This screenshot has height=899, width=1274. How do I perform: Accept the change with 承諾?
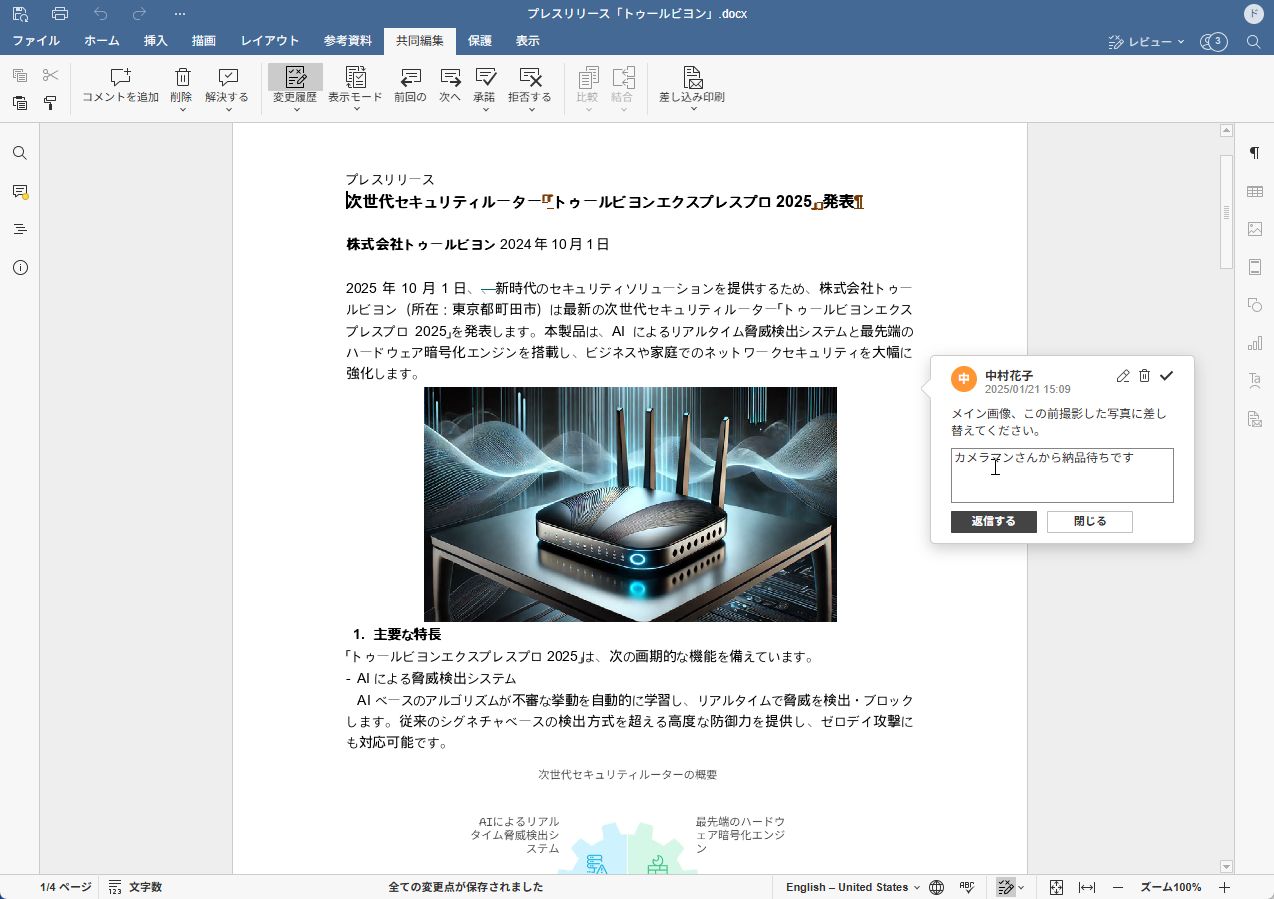point(486,77)
